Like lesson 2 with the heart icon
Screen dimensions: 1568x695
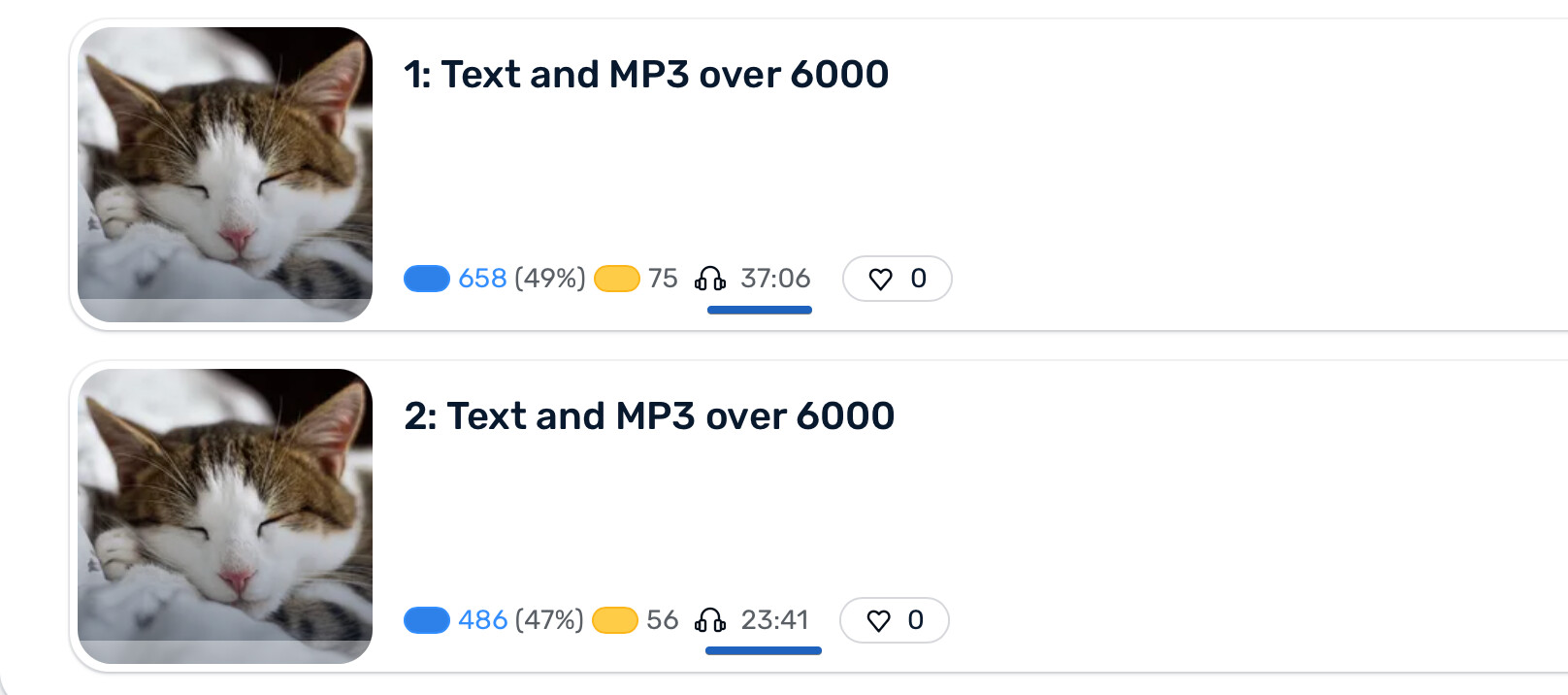click(878, 621)
